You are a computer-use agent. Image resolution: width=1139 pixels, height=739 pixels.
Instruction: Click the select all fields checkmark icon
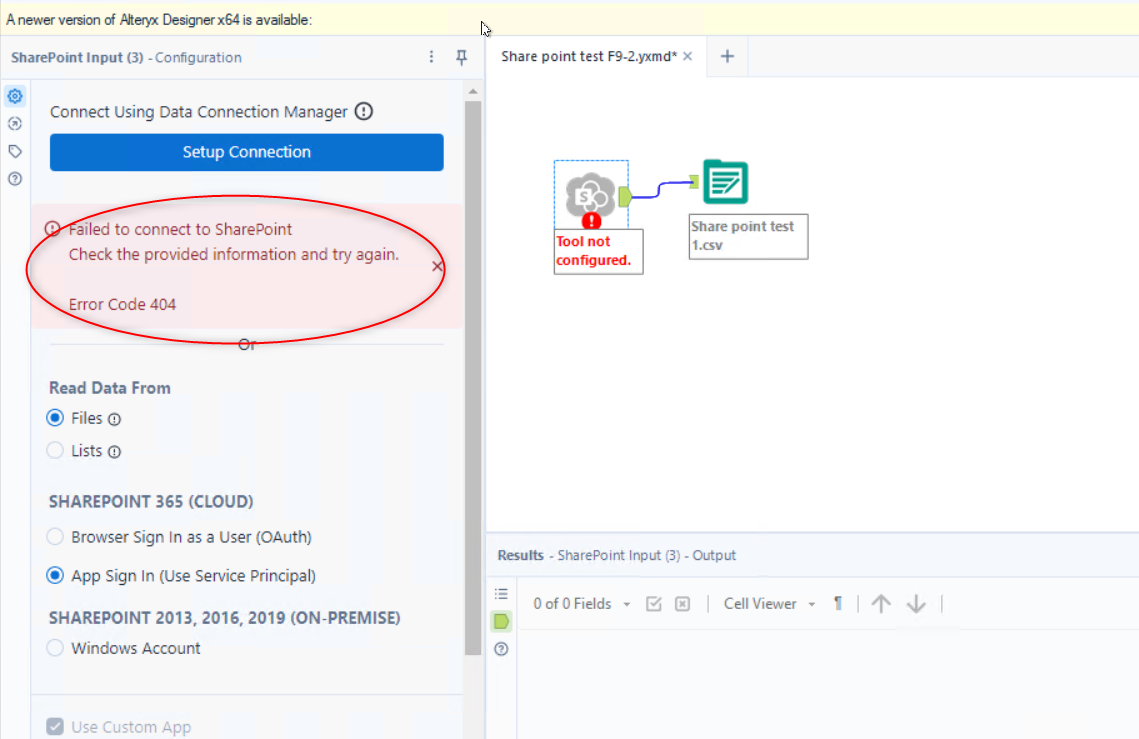click(654, 603)
